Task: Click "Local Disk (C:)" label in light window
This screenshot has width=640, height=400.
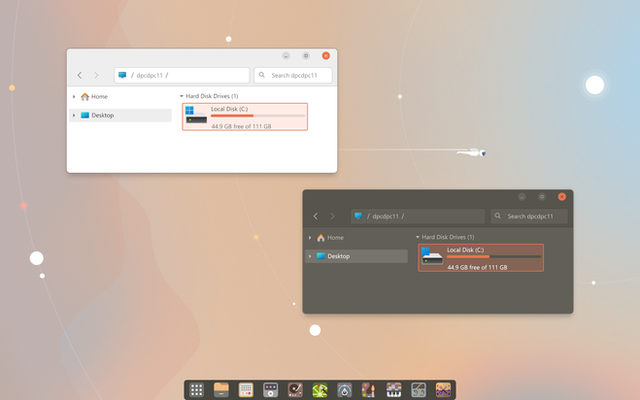Action: coord(229,109)
